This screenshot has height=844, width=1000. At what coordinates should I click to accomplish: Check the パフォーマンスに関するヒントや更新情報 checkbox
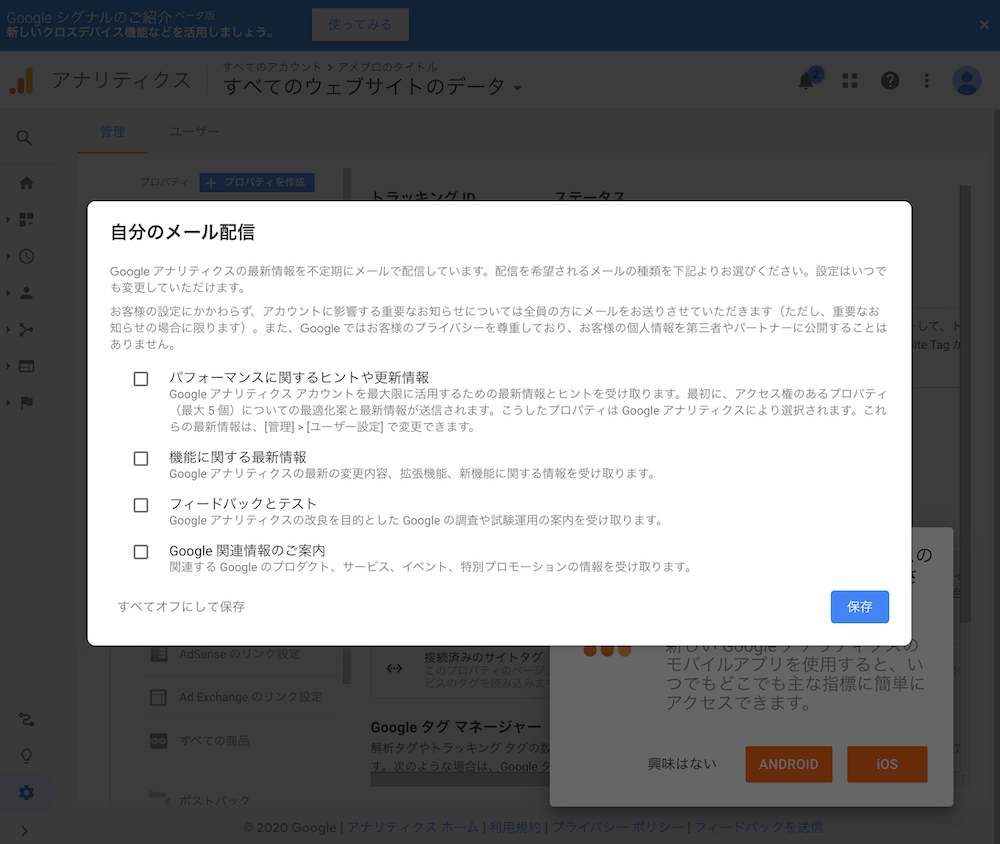click(141, 379)
